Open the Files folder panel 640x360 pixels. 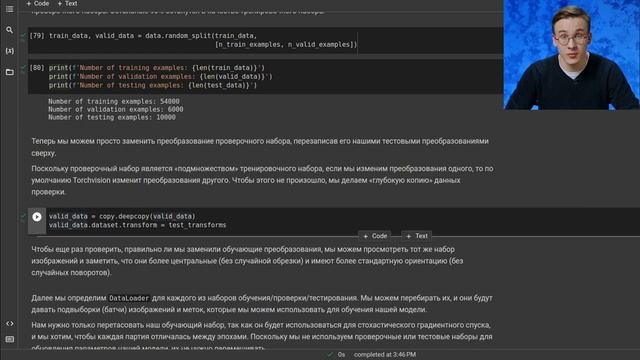point(9,72)
